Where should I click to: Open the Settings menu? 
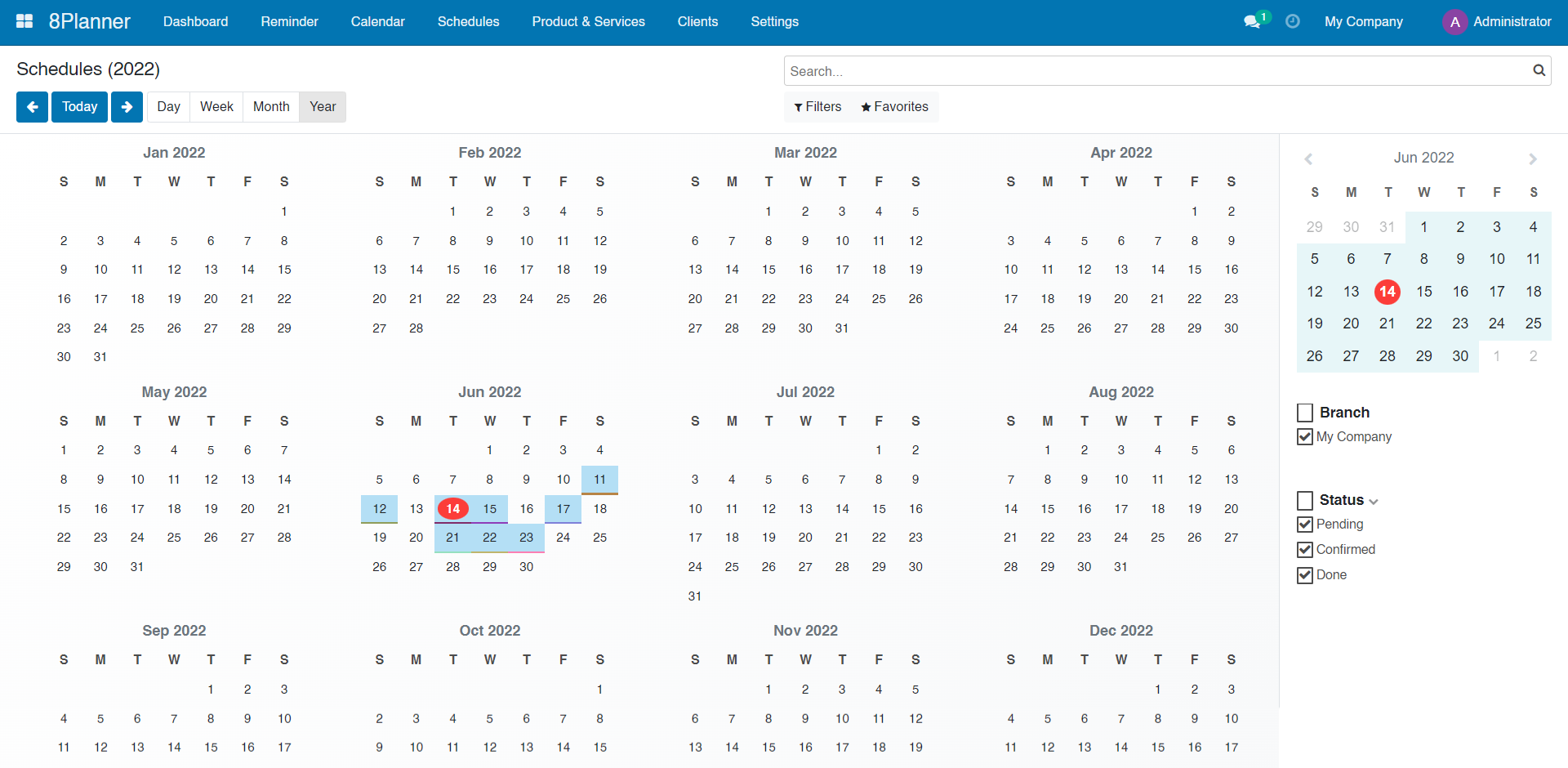(775, 22)
